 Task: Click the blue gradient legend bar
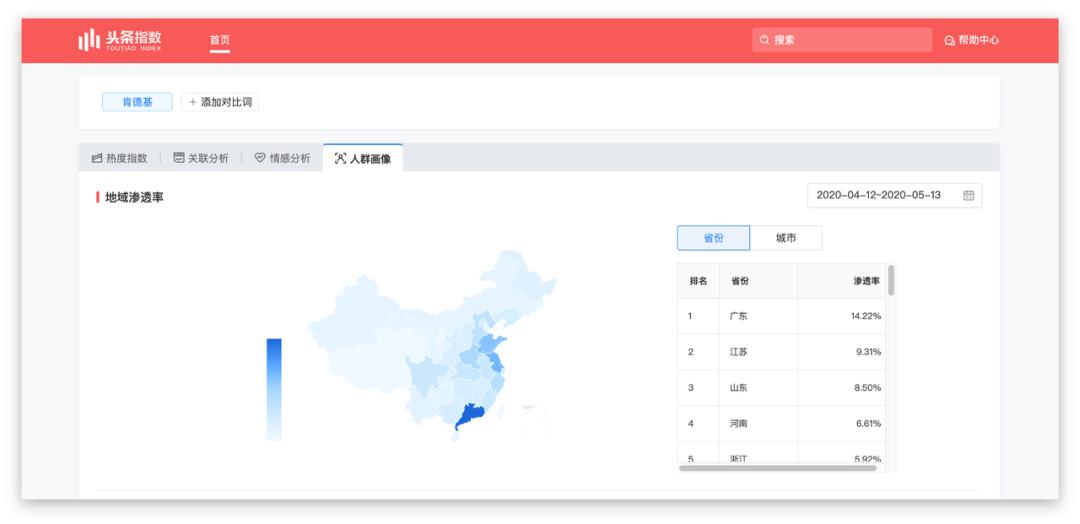274,389
